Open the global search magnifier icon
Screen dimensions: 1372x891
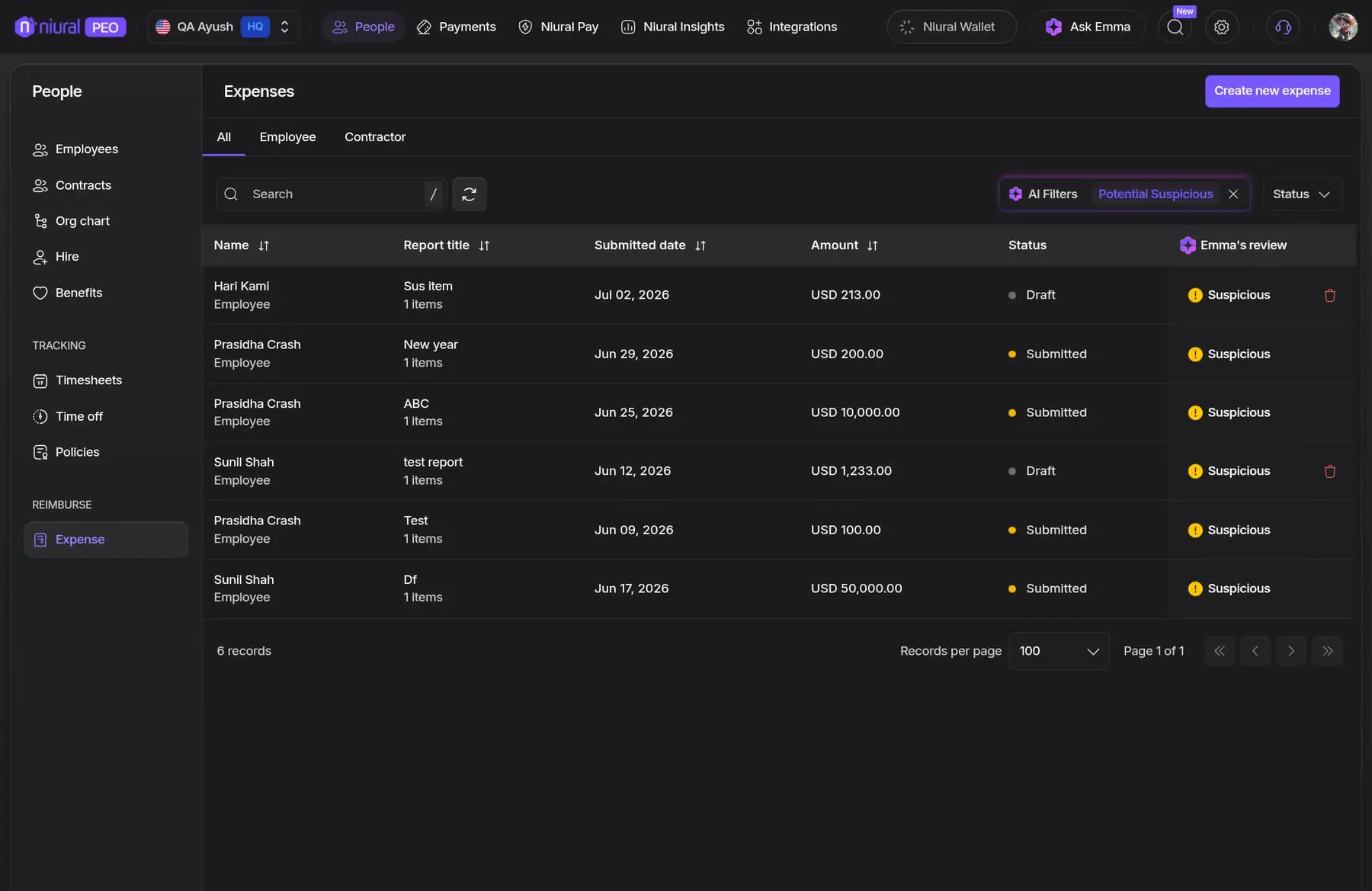1175,27
